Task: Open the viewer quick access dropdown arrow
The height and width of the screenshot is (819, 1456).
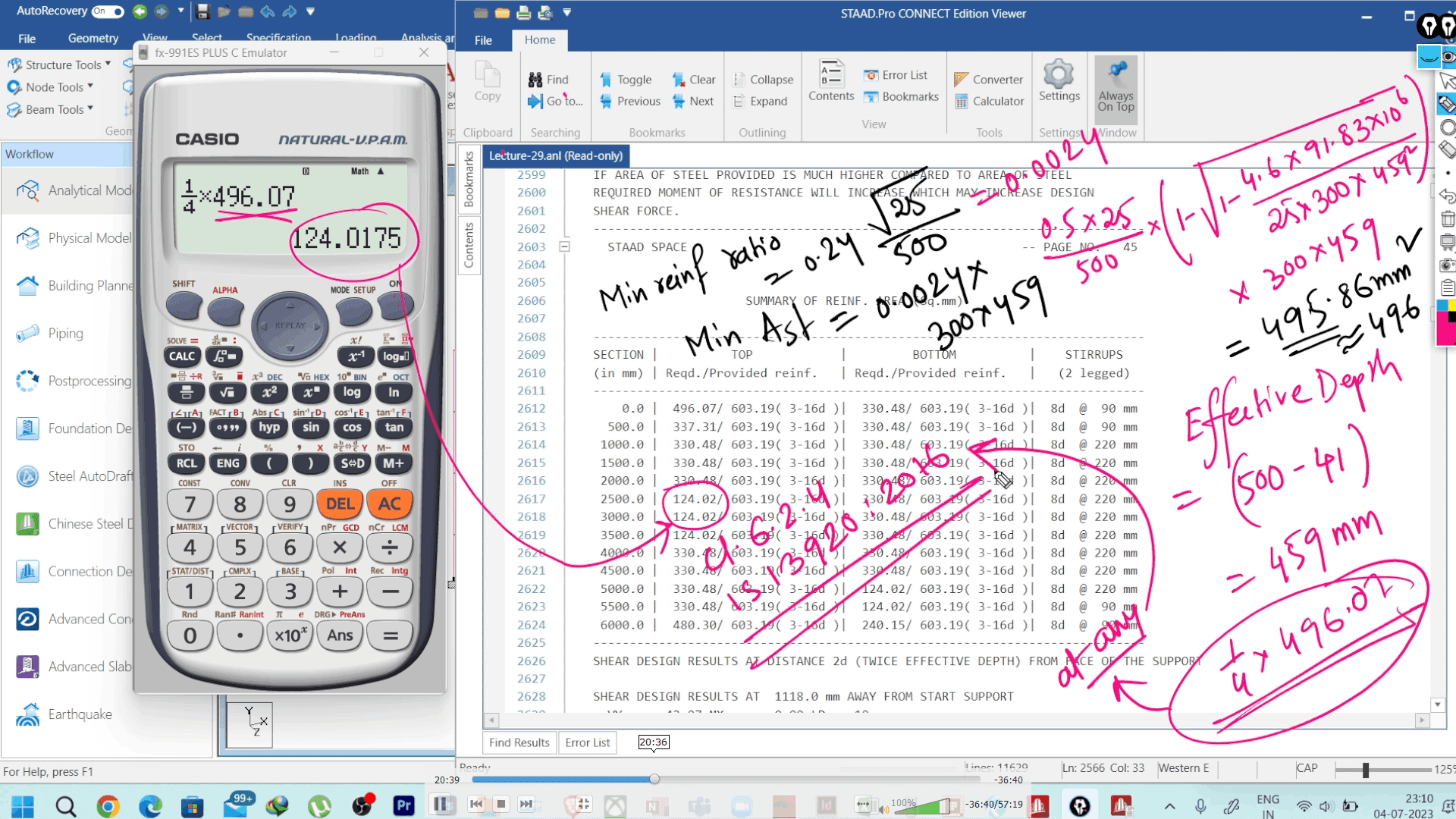Action: tap(566, 13)
